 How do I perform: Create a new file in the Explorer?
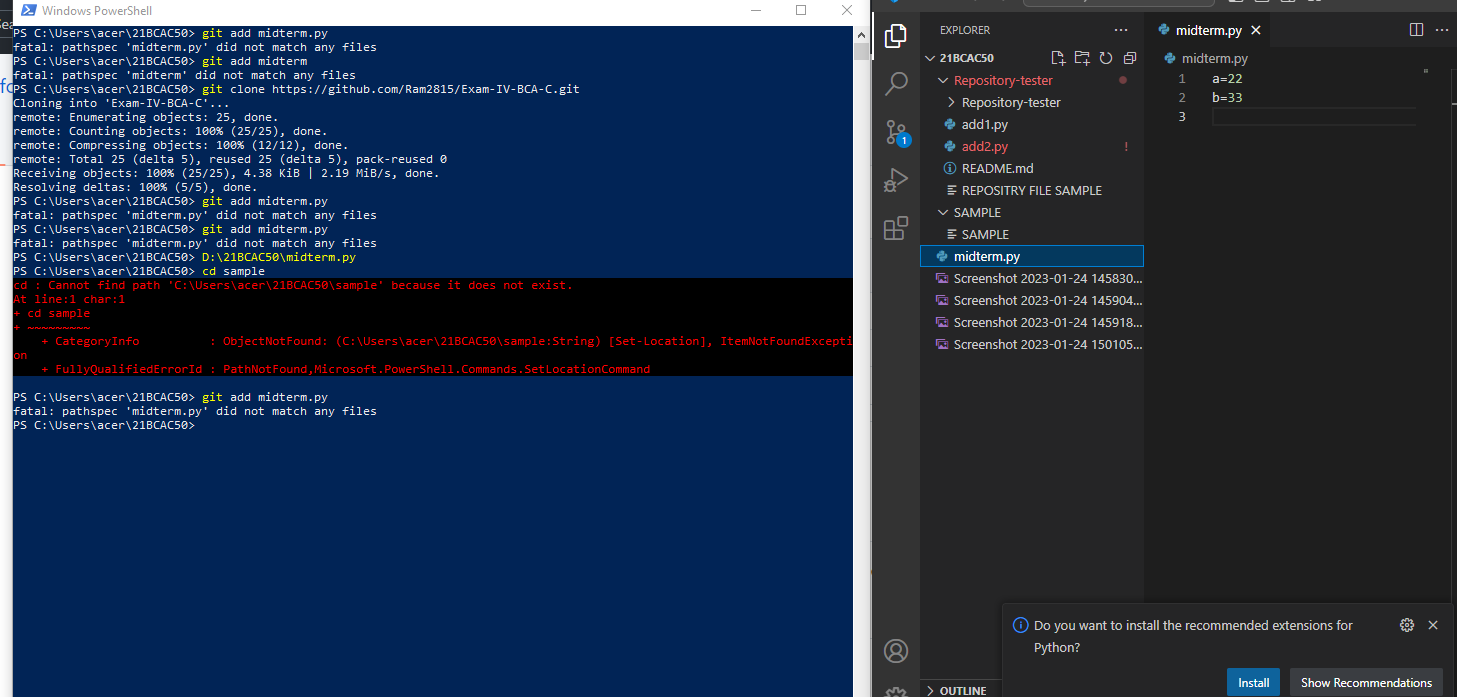[1058, 58]
